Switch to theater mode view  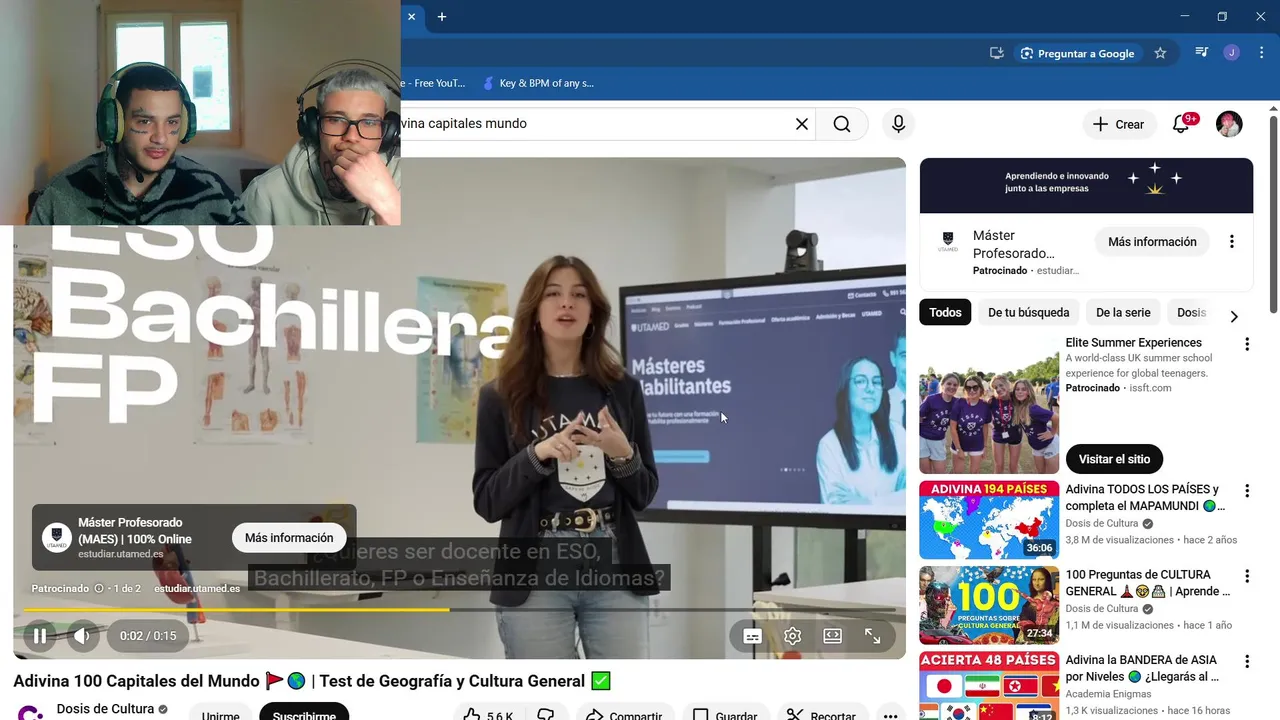pyautogui.click(x=832, y=636)
